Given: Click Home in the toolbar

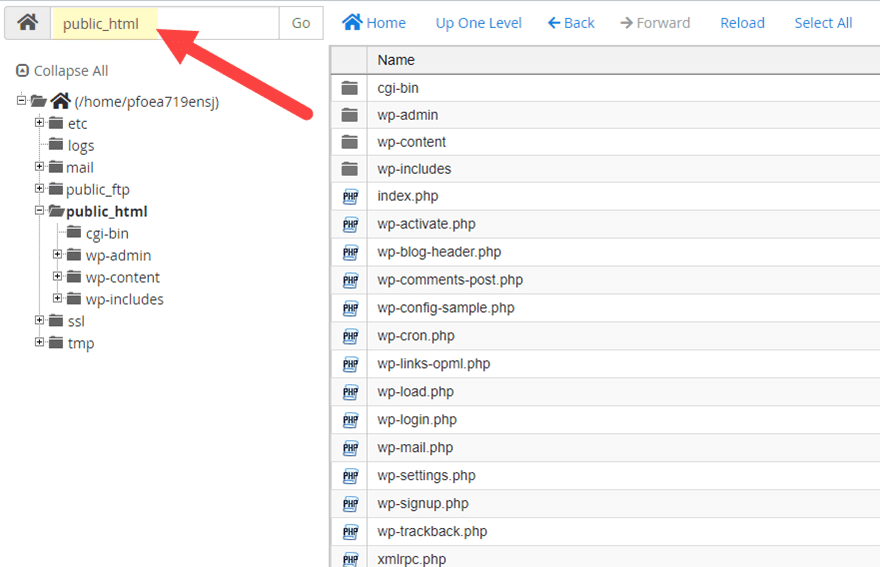Looking at the screenshot, I should tap(374, 23).
